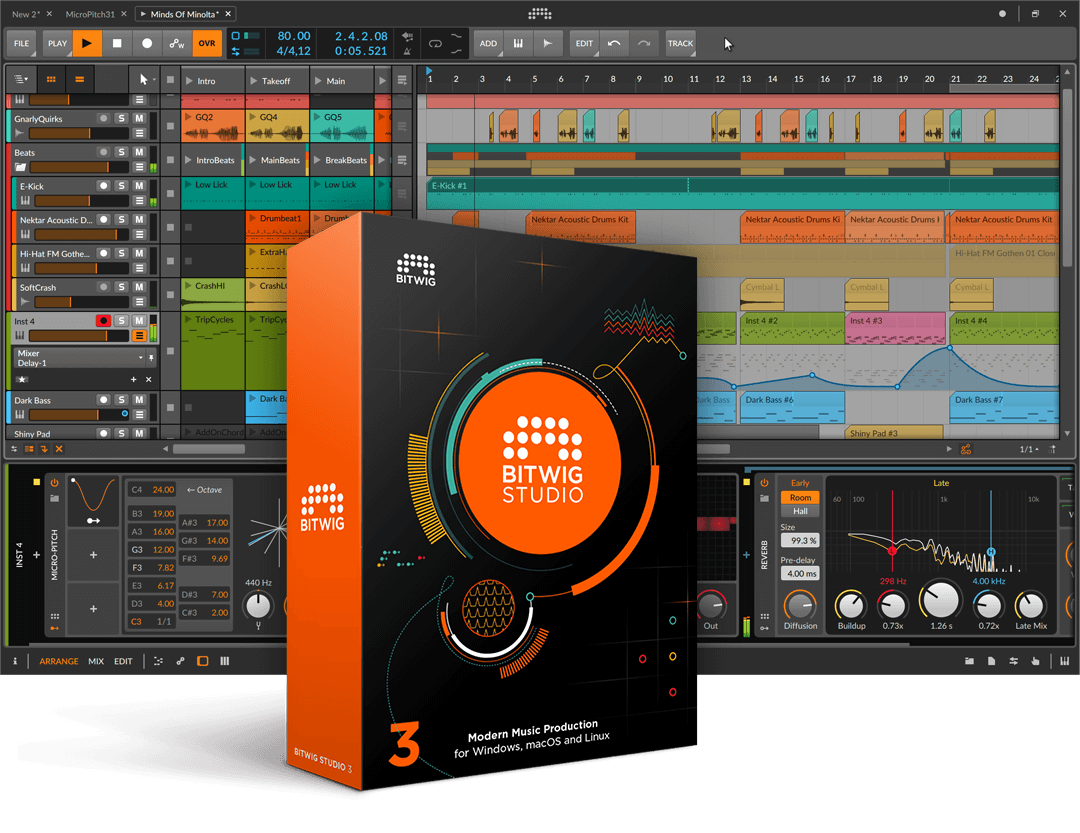Image resolution: width=1080 pixels, height=833 pixels.
Task: Switch to the MIX view
Action: tap(96, 661)
